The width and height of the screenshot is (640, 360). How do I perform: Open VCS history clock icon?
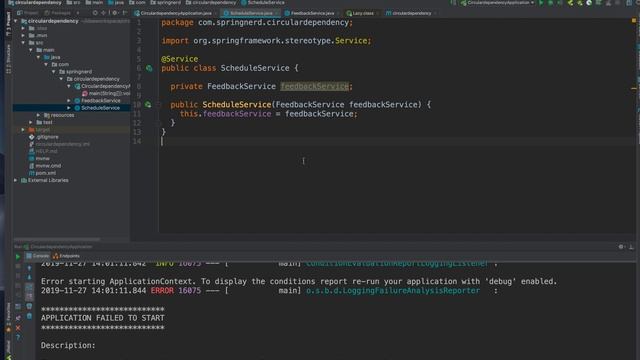point(589,3)
